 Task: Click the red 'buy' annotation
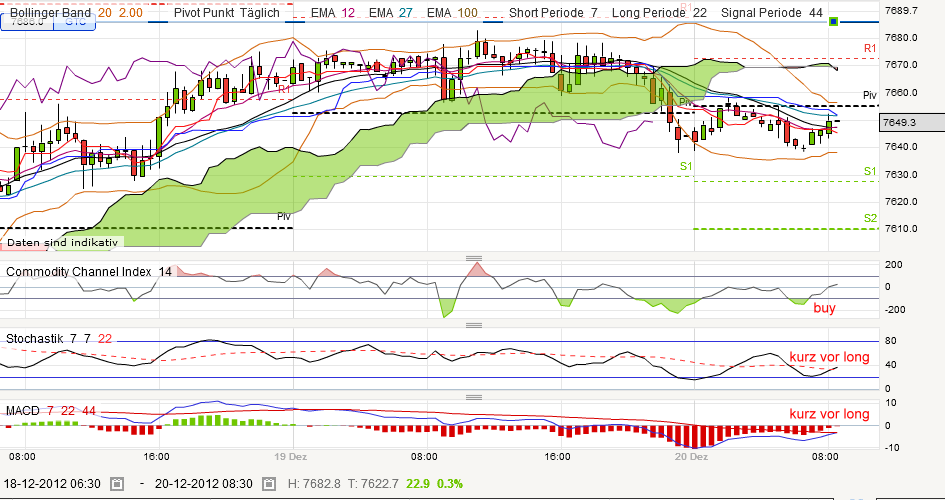click(824, 308)
